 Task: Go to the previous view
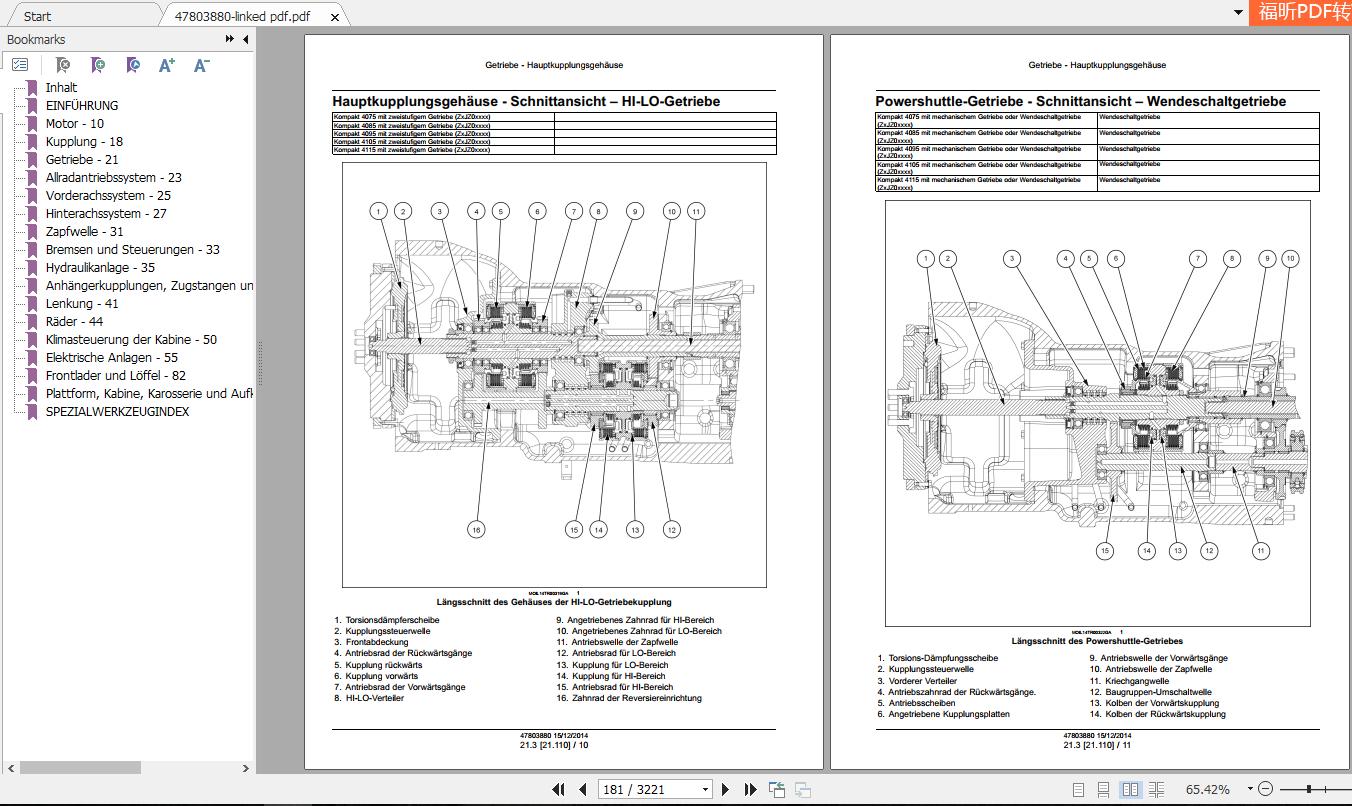[x=777, y=789]
